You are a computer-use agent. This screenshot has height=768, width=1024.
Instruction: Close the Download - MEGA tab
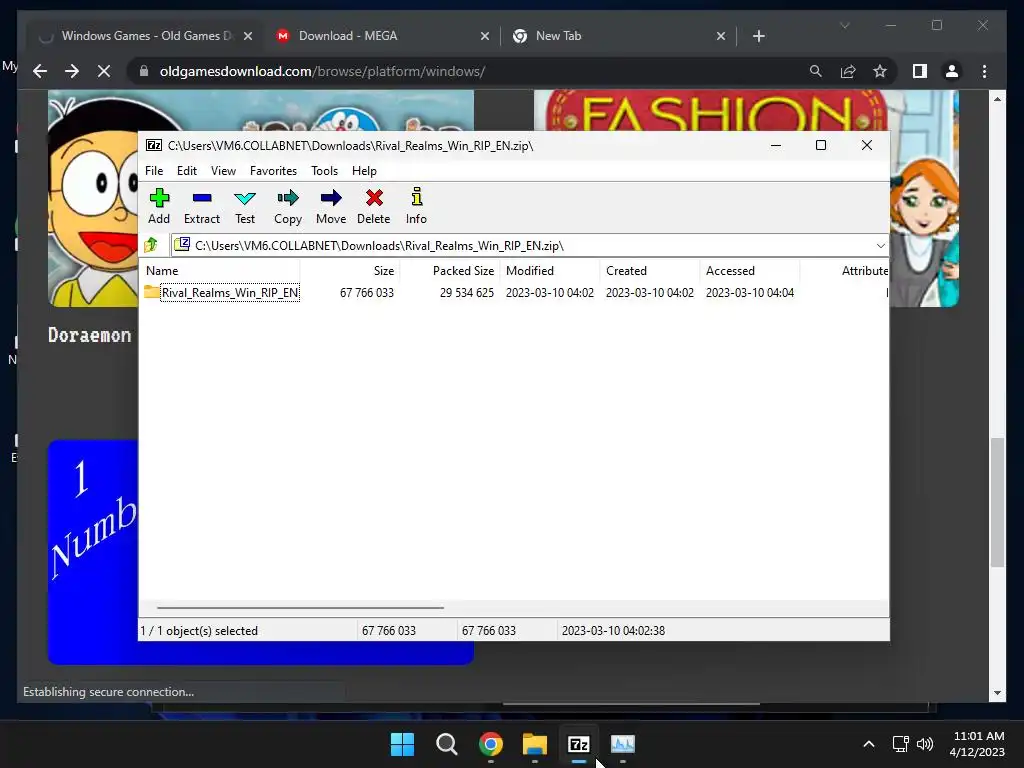click(x=485, y=36)
